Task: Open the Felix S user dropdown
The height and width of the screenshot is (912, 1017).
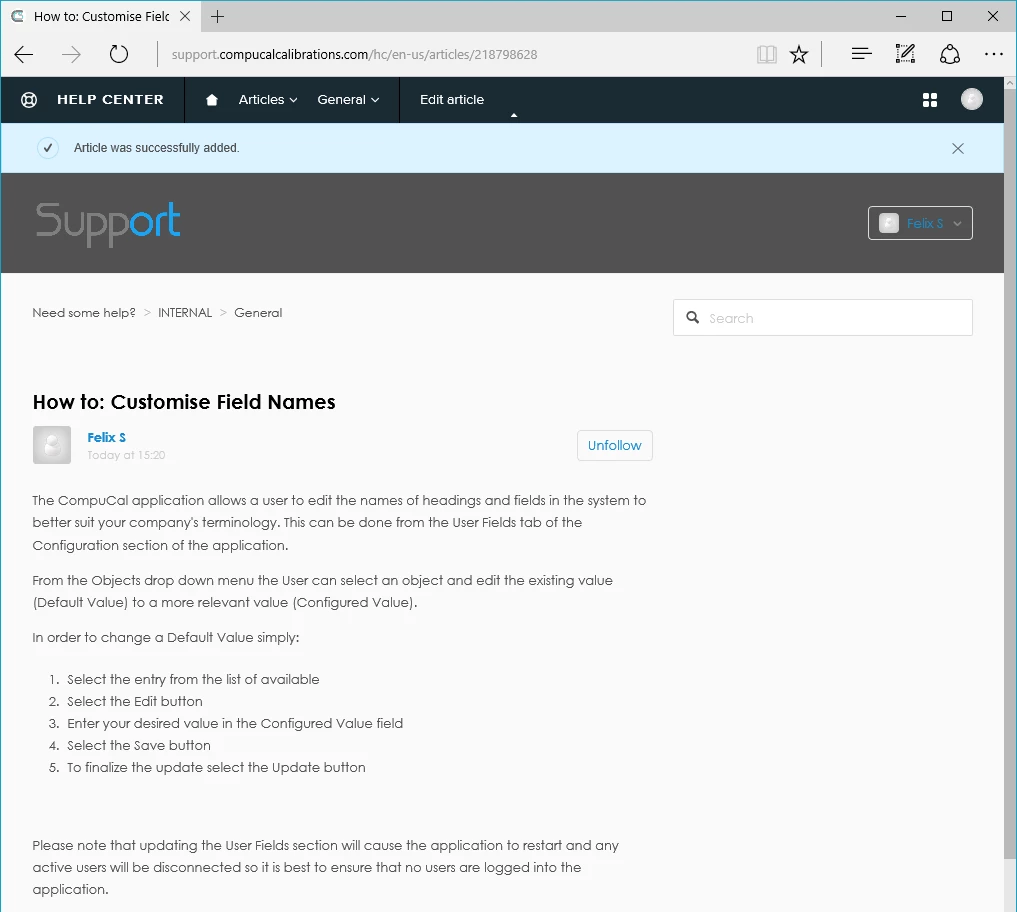Action: pos(920,223)
